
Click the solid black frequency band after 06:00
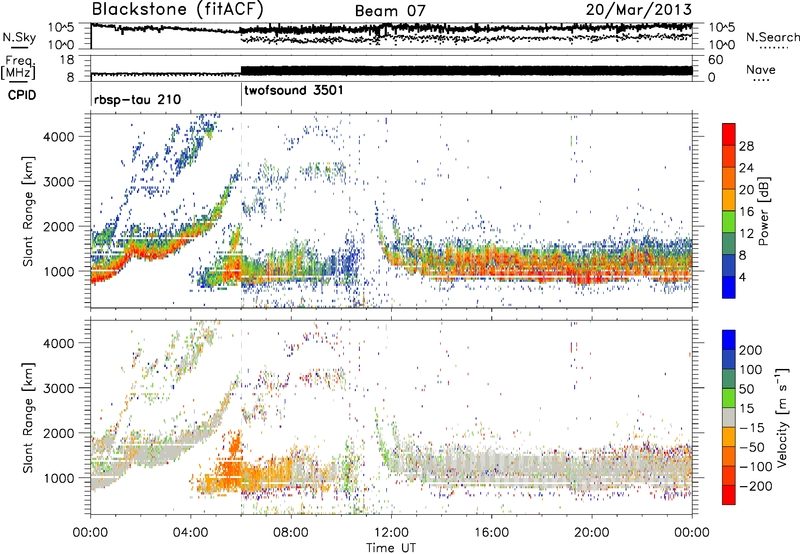coord(466,71)
